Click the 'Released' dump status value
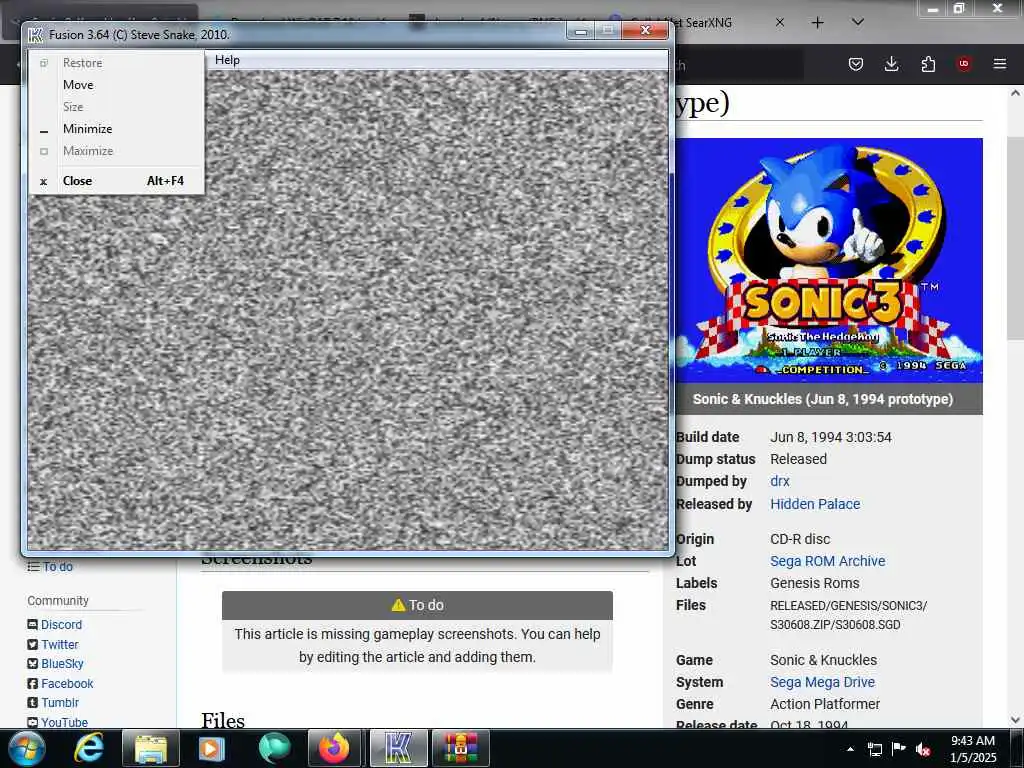1024x768 pixels. click(x=798, y=459)
